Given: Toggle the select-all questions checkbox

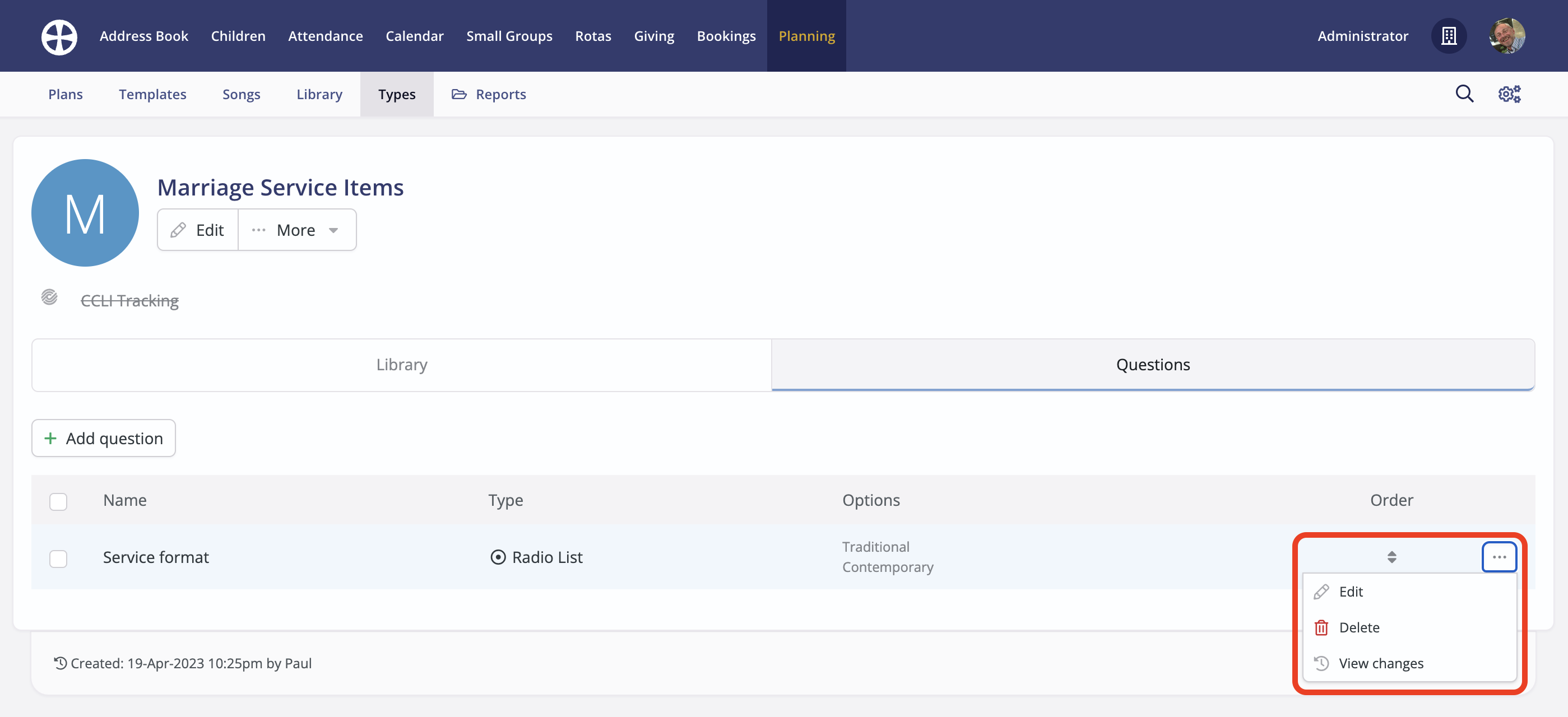Looking at the screenshot, I should coord(58,501).
